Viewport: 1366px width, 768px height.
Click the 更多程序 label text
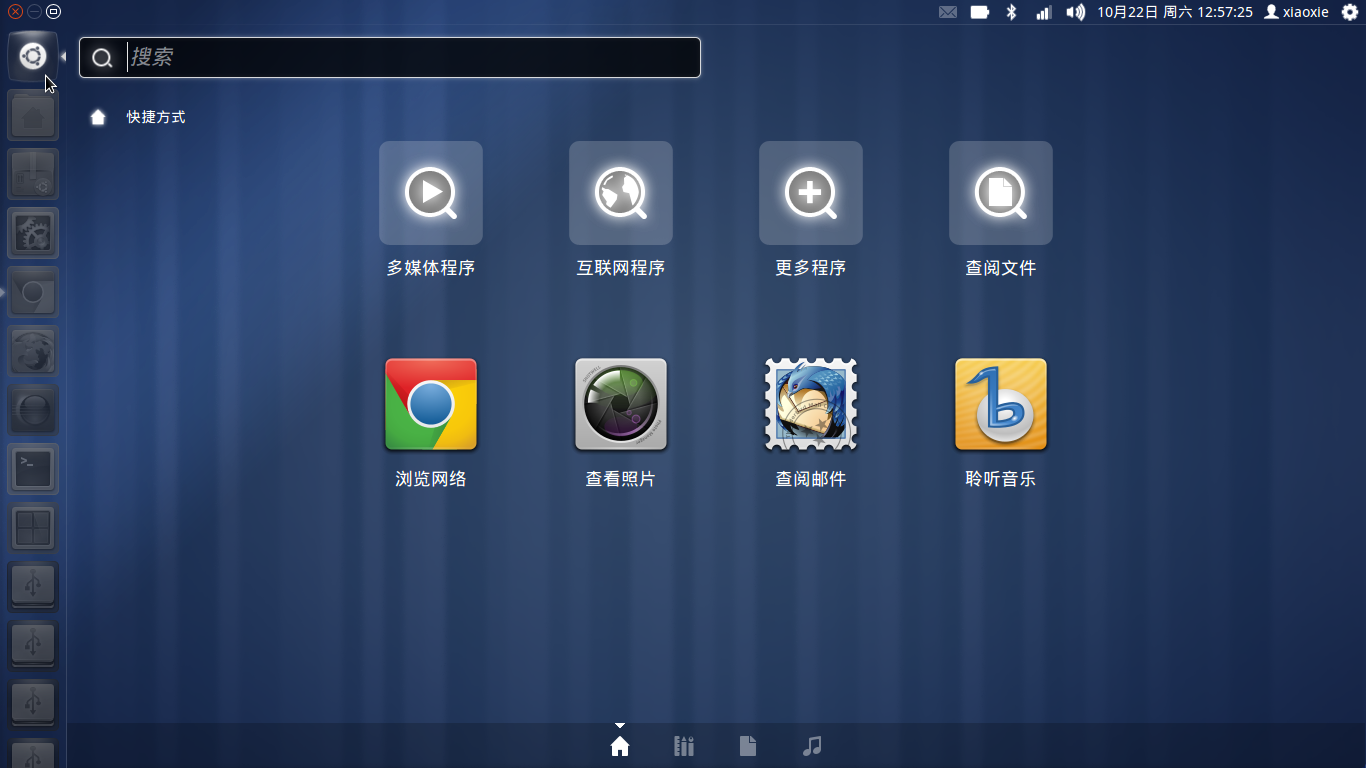[x=811, y=268]
